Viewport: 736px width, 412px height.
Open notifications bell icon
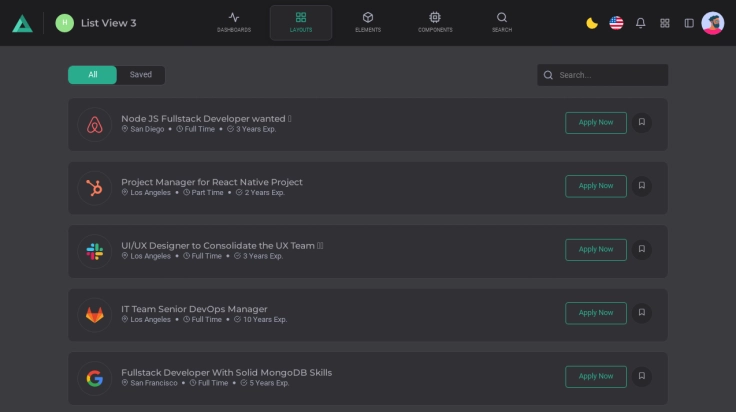coord(641,23)
